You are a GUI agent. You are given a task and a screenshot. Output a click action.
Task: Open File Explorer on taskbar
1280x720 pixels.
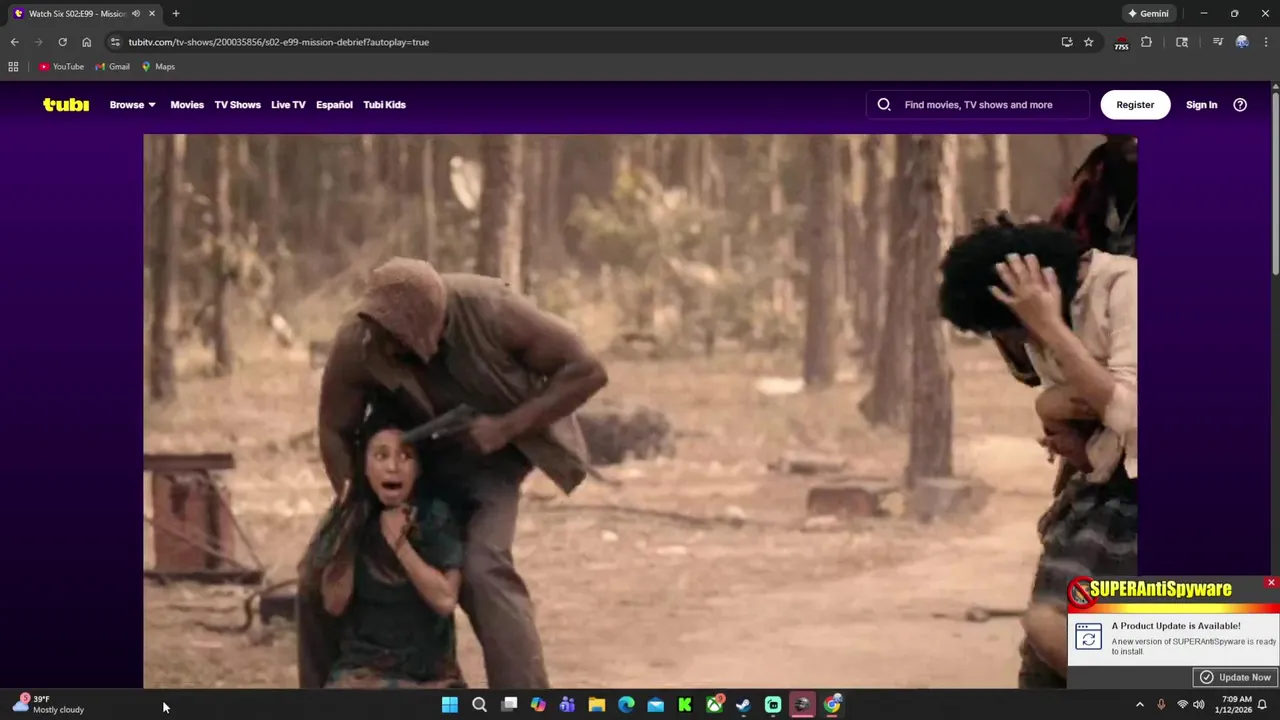tap(597, 705)
